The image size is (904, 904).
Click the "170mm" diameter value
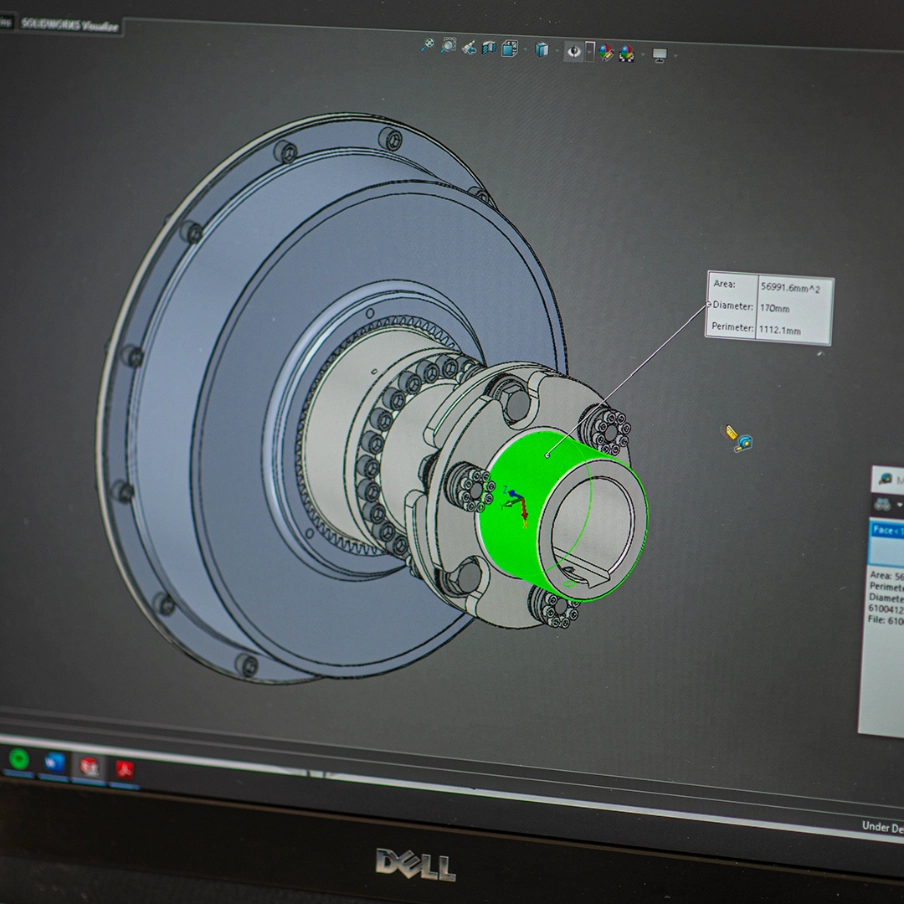coord(774,308)
